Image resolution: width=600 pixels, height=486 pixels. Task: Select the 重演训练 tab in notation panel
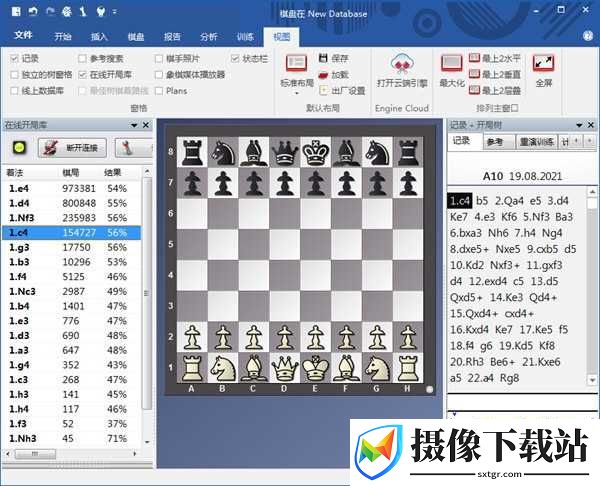coord(536,142)
